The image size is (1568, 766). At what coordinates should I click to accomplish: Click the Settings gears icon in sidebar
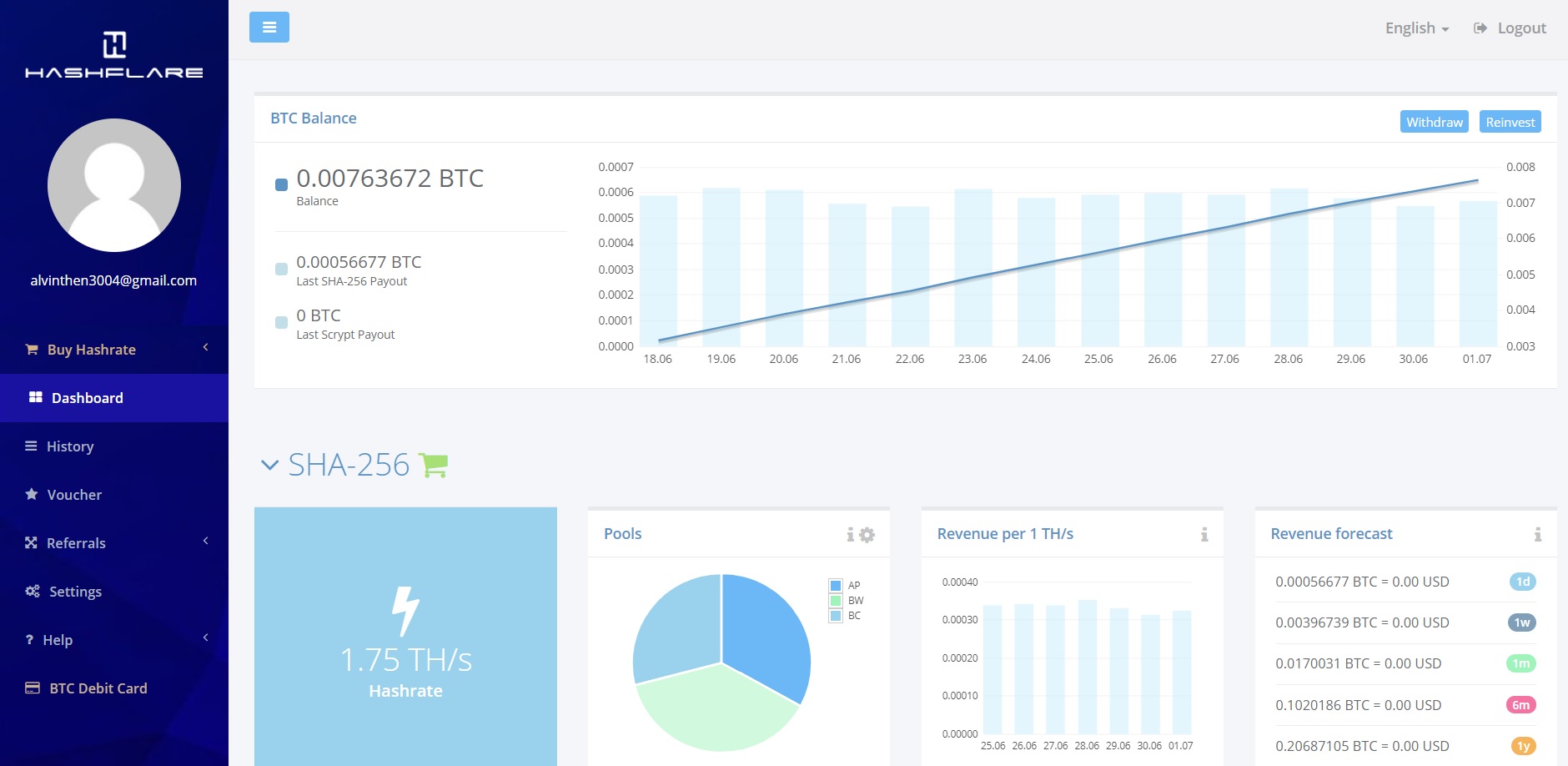click(33, 591)
